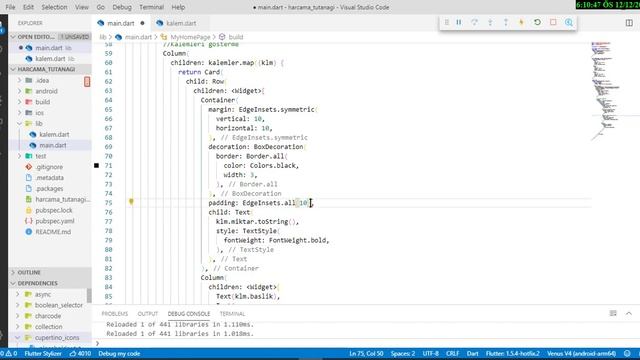640x360 pixels.
Task: Open the Help menu
Action: coord(178,7)
